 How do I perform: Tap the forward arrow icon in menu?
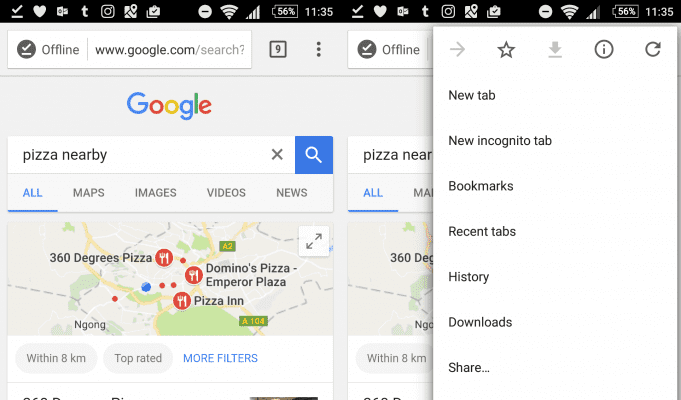coord(457,50)
